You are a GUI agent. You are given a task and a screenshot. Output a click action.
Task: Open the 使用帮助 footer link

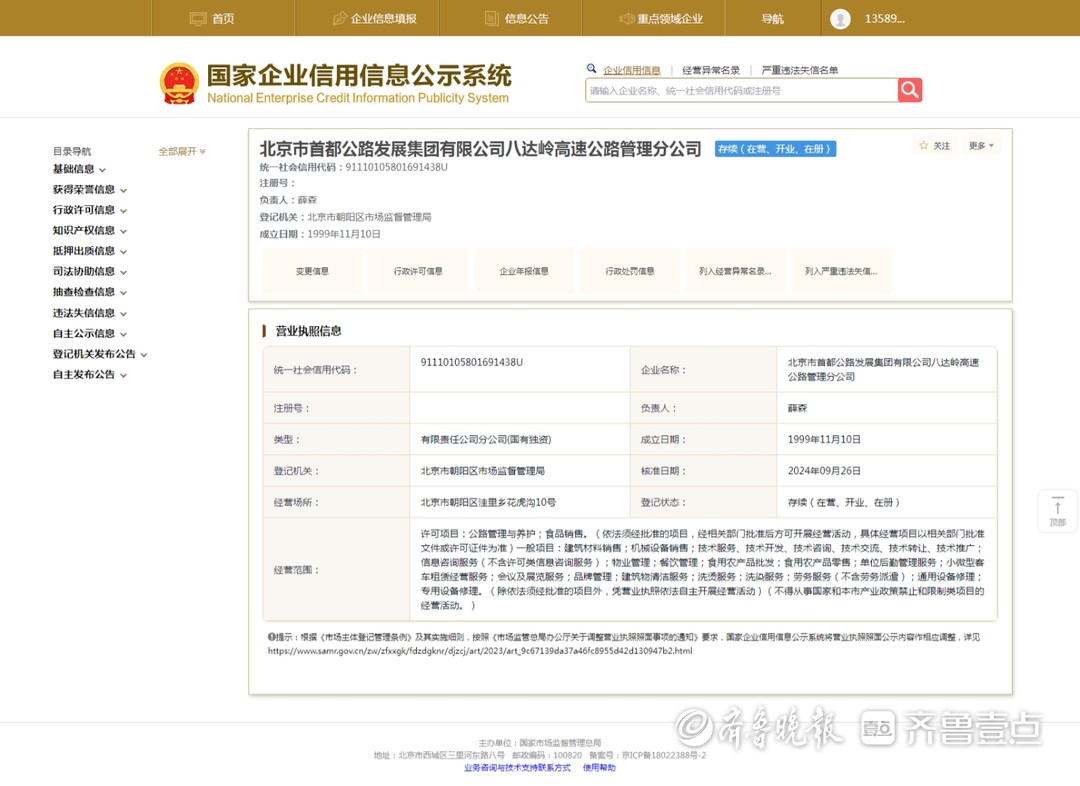(x=599, y=767)
